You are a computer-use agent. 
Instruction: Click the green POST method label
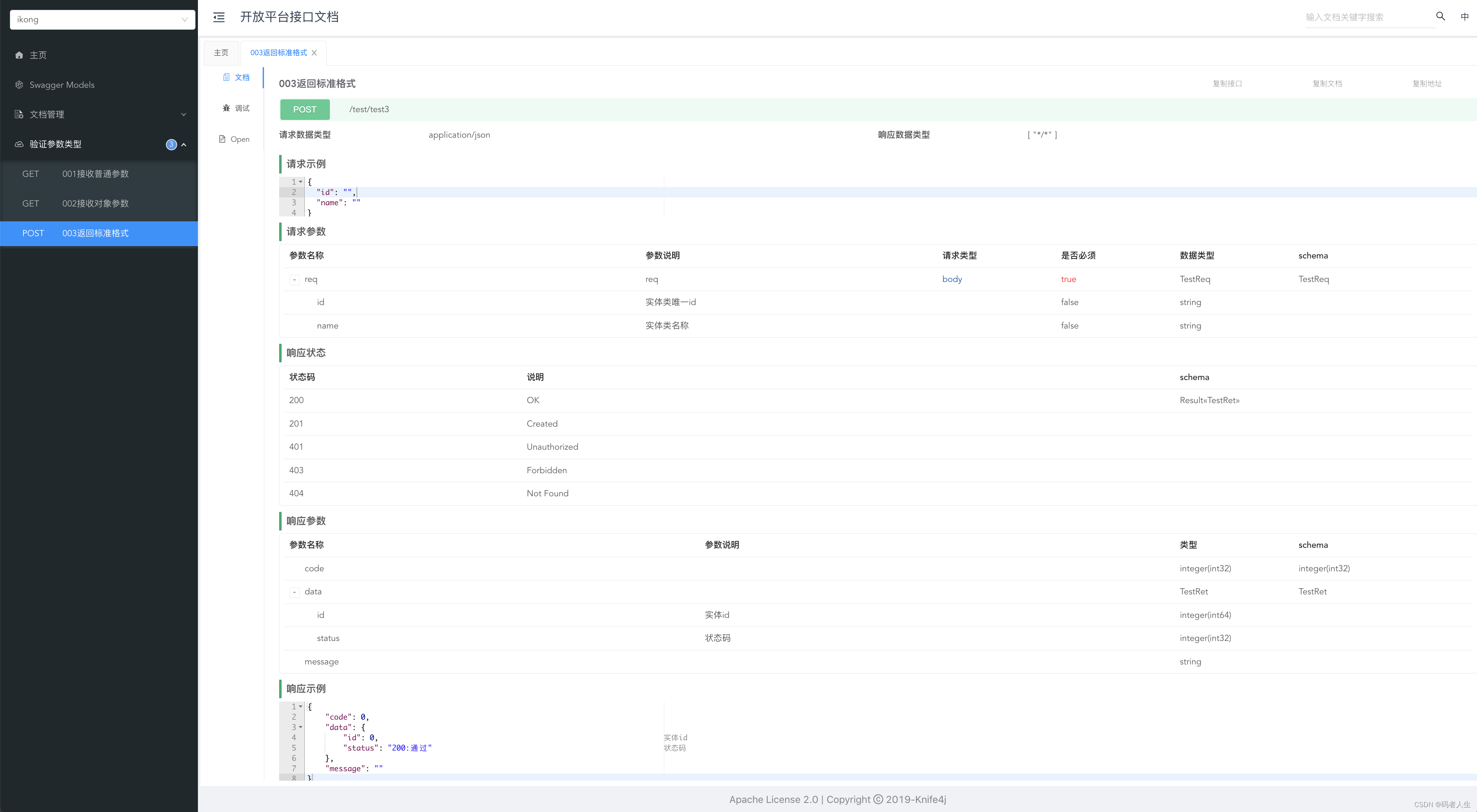click(x=304, y=110)
